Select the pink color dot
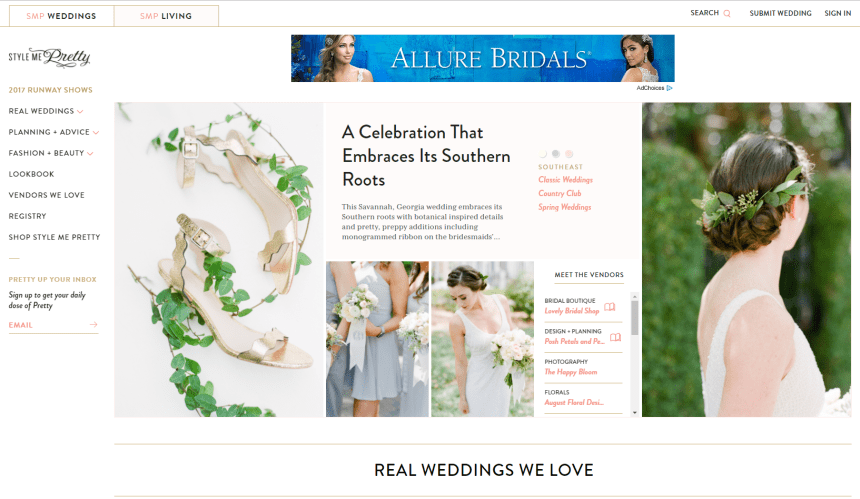Screen dimensions: 860x499 point(569,154)
